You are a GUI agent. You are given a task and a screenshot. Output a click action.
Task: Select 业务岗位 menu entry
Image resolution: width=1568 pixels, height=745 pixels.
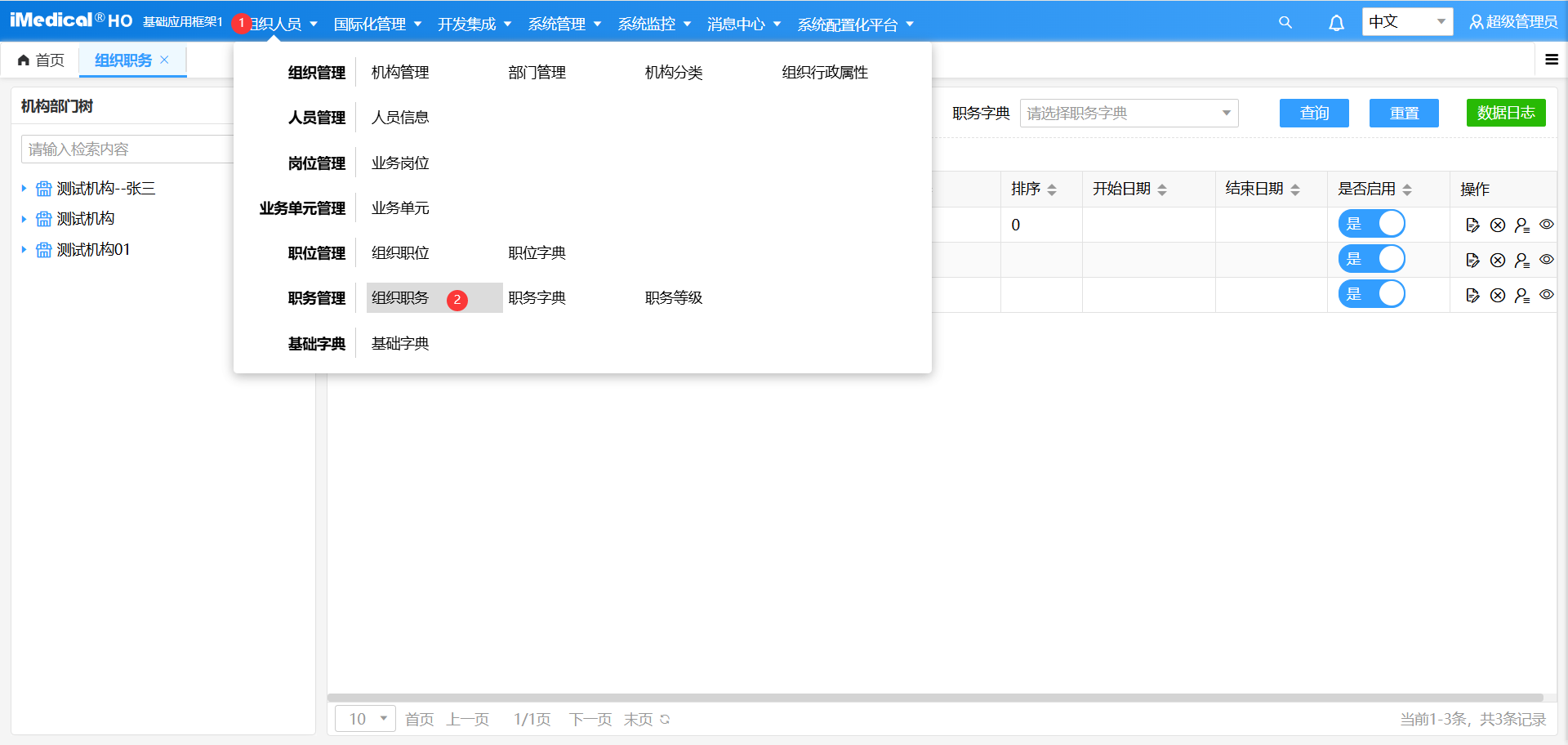point(400,163)
